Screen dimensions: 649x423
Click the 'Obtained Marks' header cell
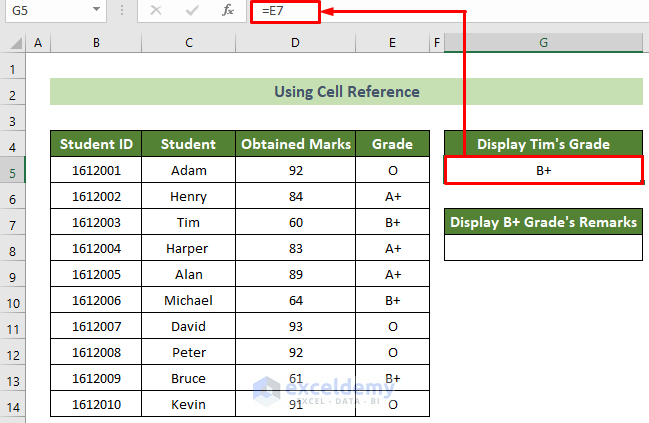click(x=296, y=144)
